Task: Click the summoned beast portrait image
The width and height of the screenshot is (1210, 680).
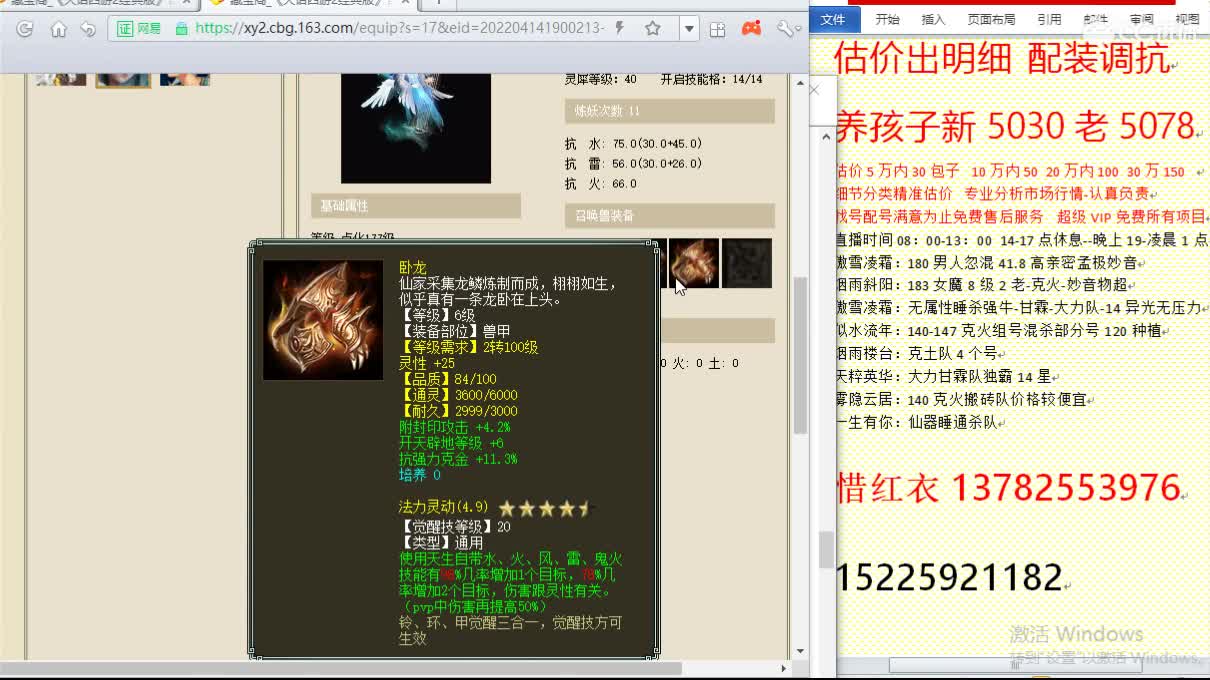Action: (416, 127)
